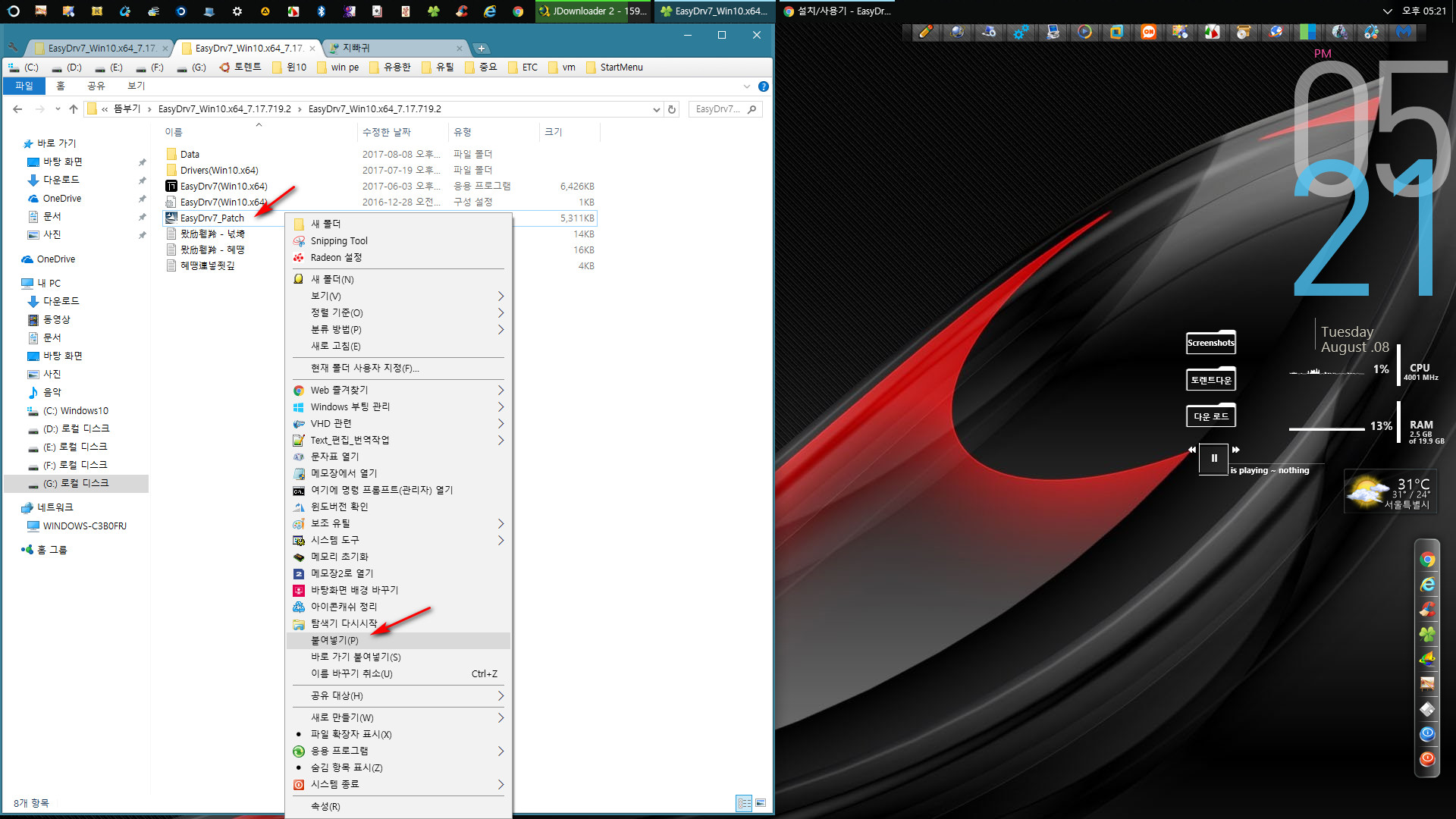Click the 이름 column header

click(258, 132)
